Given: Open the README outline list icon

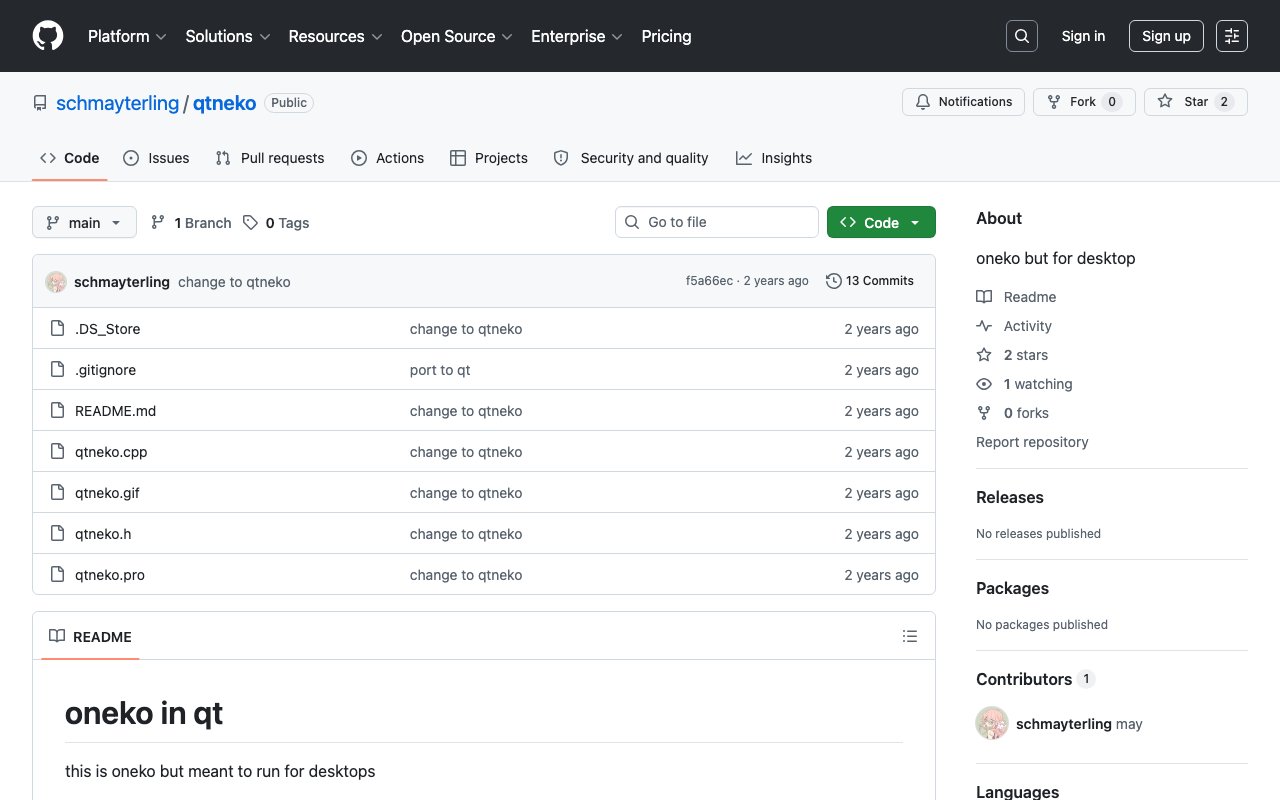Looking at the screenshot, I should click(910, 636).
